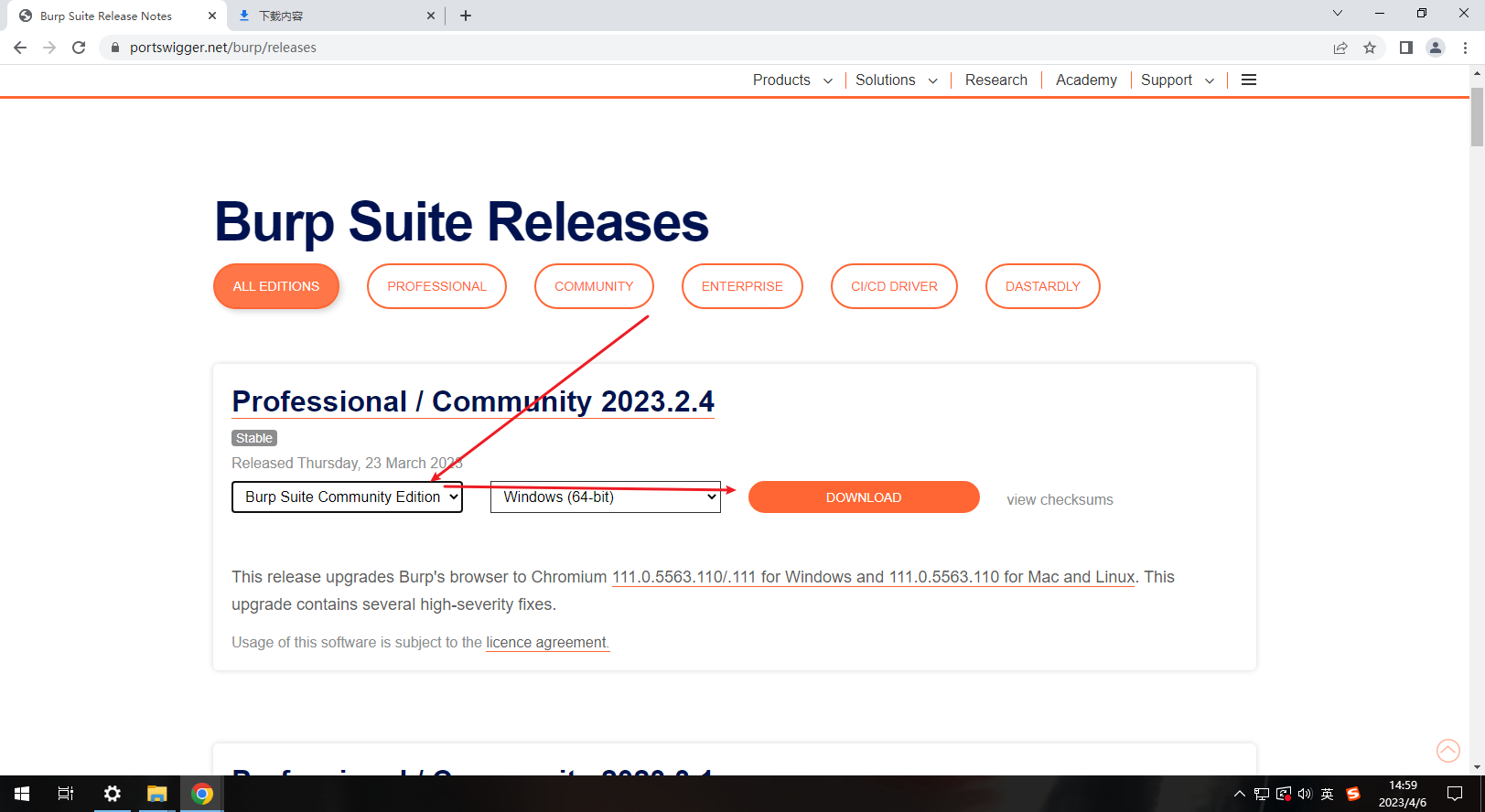
Task: Open the Chromium 111.0.5563.110 version link
Action: click(873, 577)
